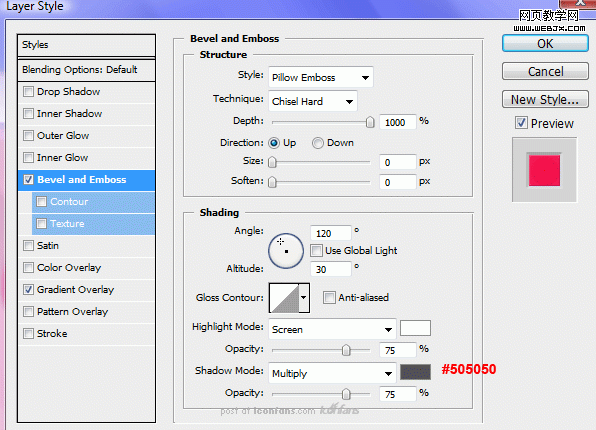Click the Size value field
The image size is (596, 430).
398,162
